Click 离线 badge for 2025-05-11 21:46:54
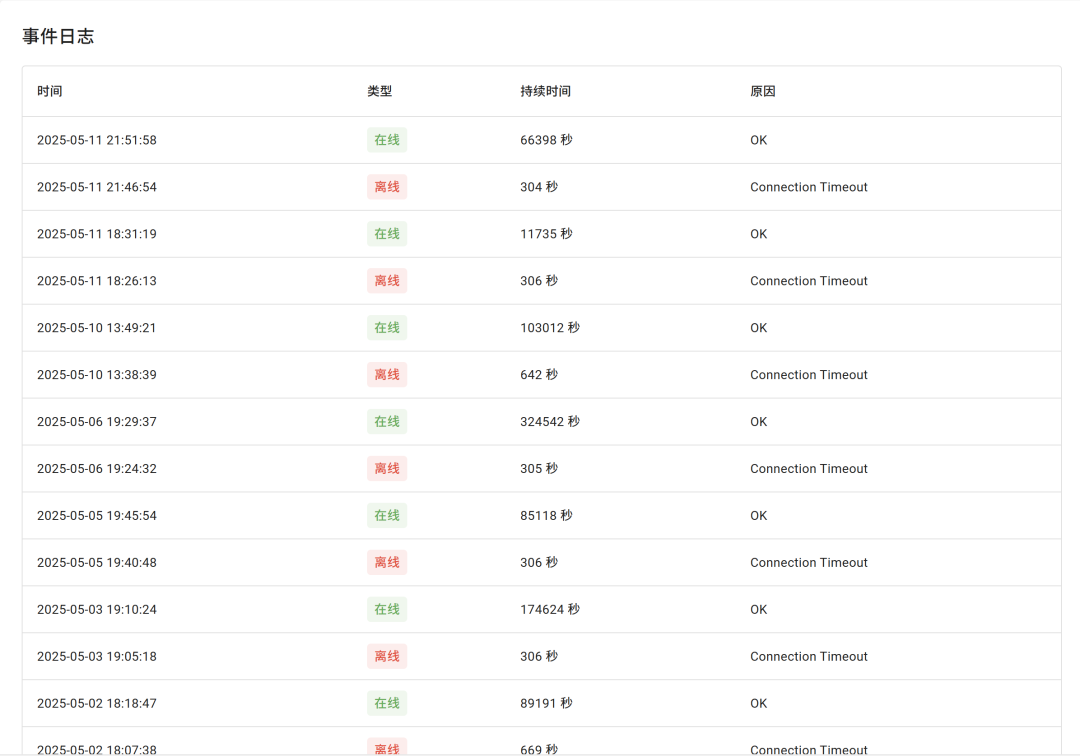Viewport: 1080px width, 756px height. [386, 187]
